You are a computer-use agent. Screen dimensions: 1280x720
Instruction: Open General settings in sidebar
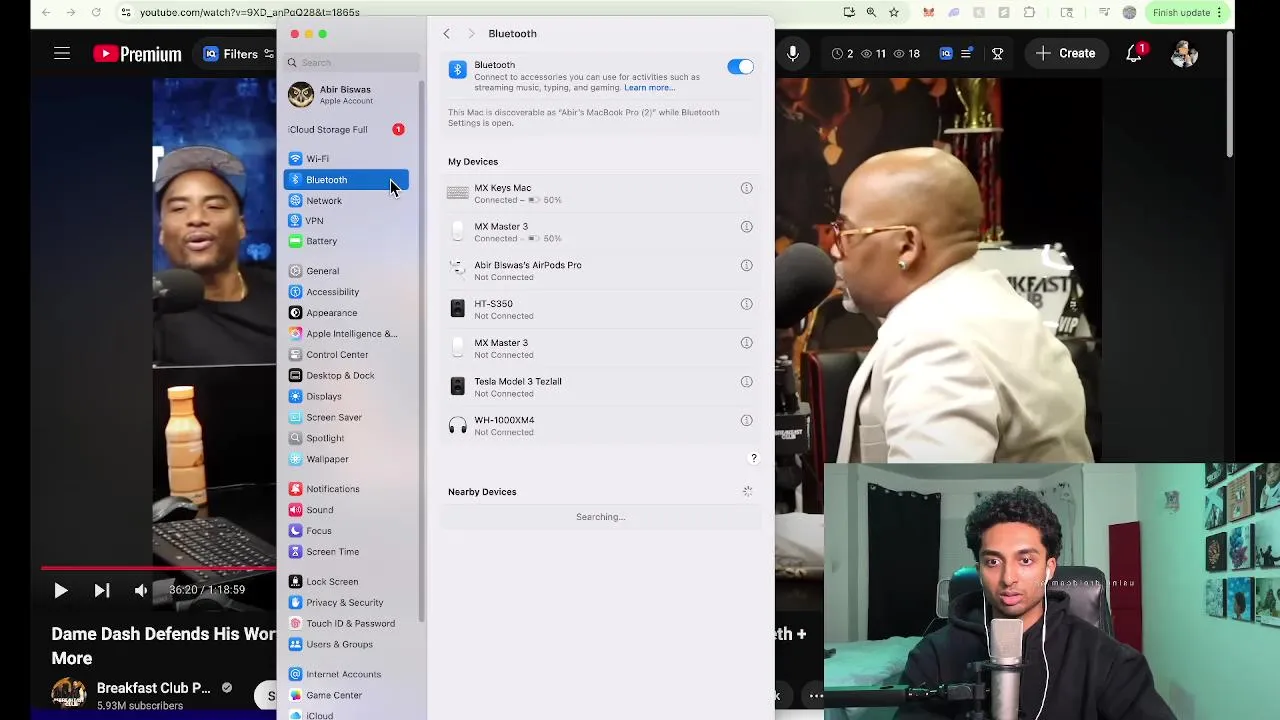(x=346, y=271)
